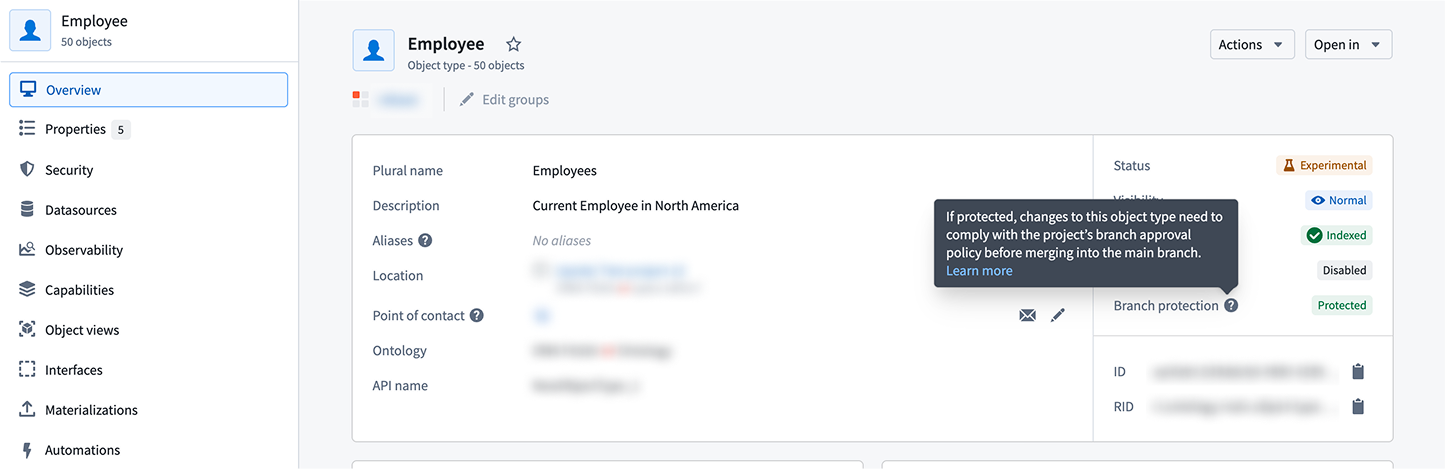Click the blurred Location link
Image resolution: width=1445 pixels, height=469 pixels.
click(621, 270)
